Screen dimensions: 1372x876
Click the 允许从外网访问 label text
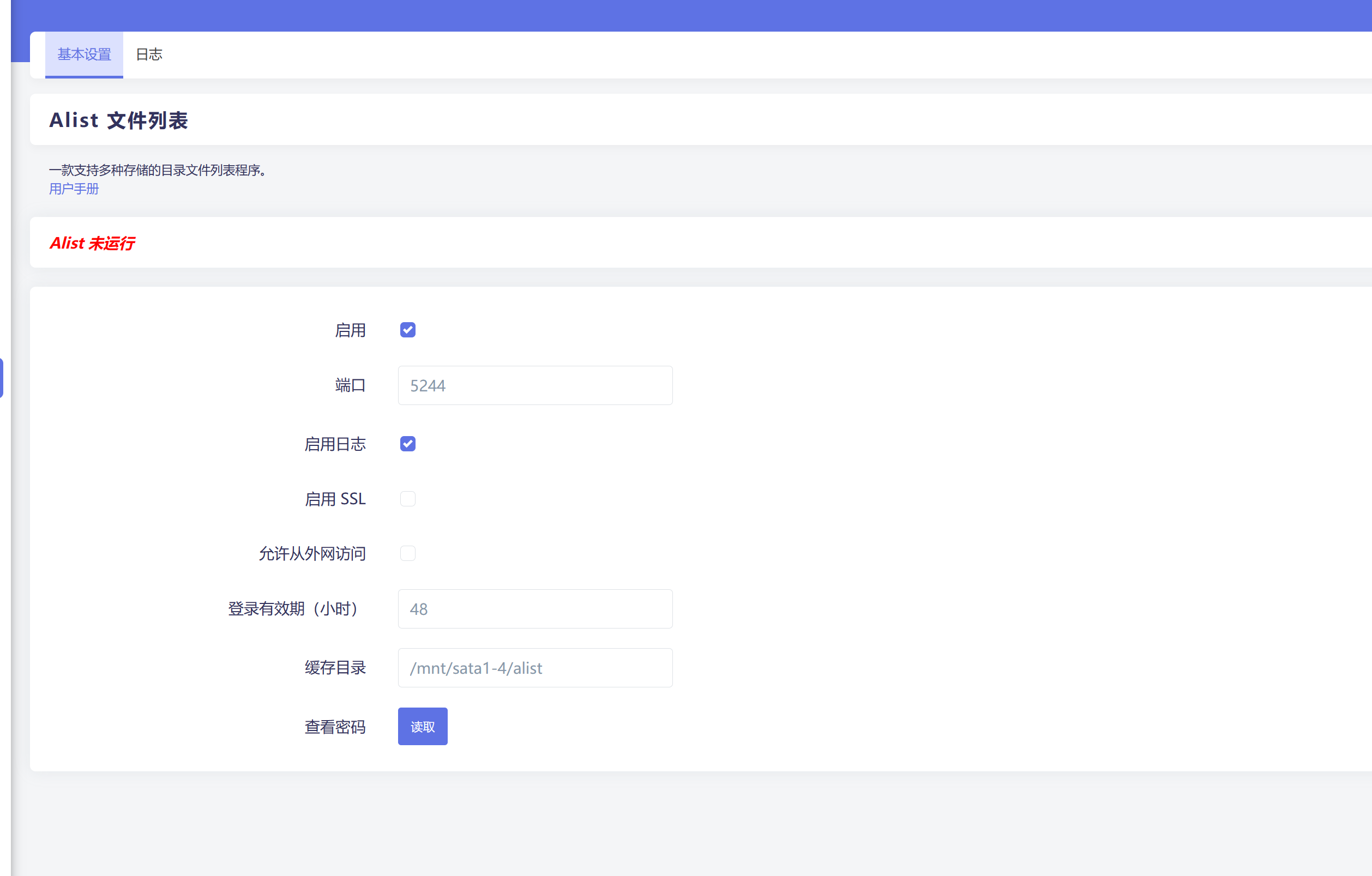pyautogui.click(x=312, y=554)
